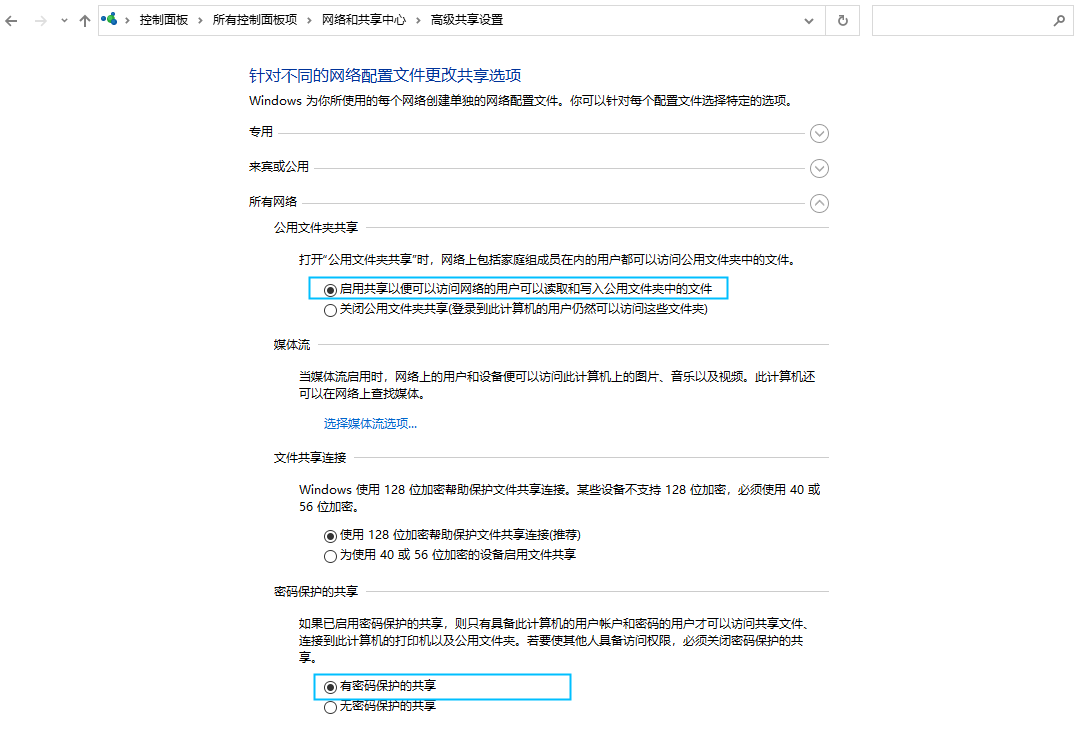
Task: Expand chevron after 控制面板 breadcrumb
Action: [x=200, y=21]
